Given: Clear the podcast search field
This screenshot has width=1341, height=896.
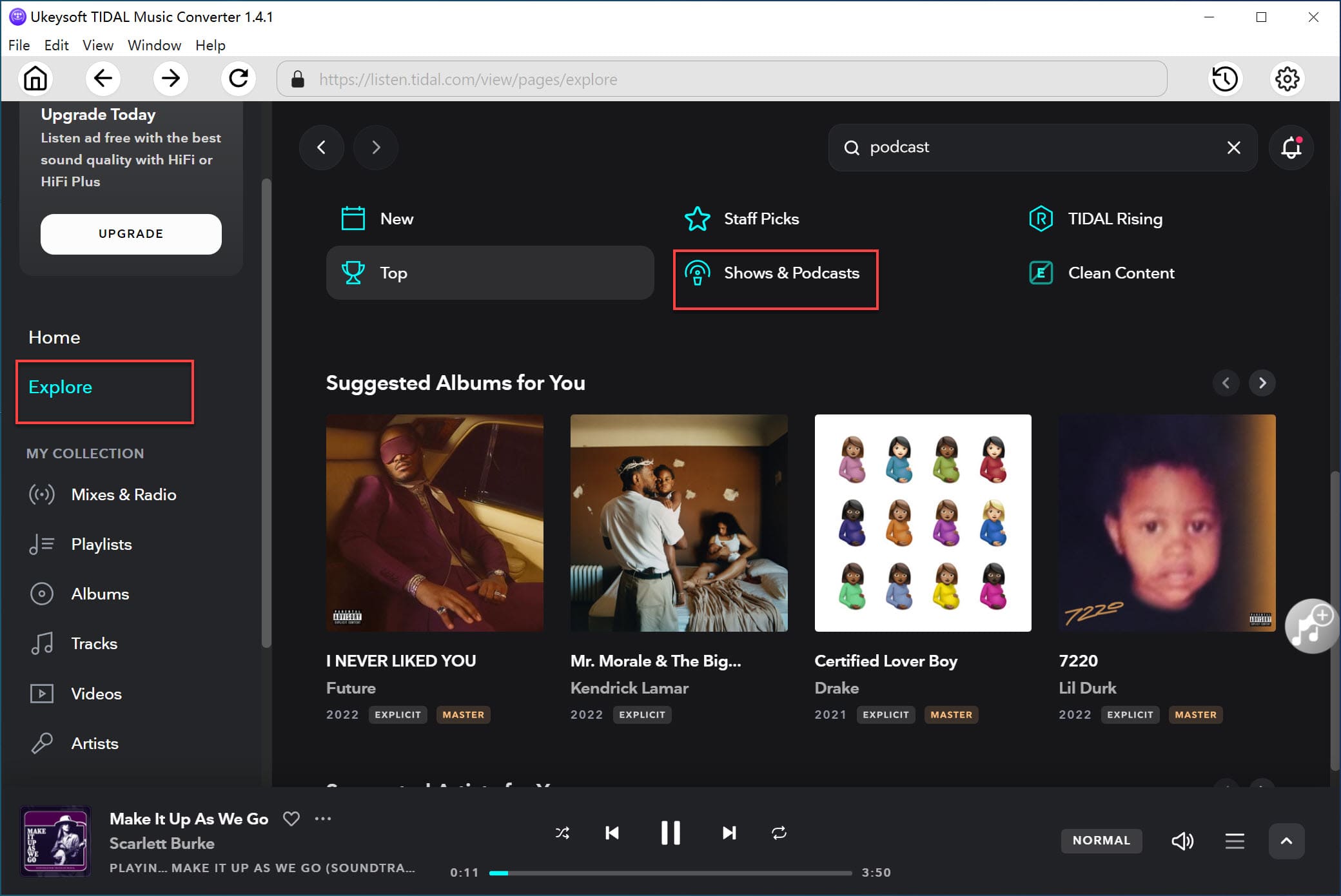Looking at the screenshot, I should (x=1233, y=148).
